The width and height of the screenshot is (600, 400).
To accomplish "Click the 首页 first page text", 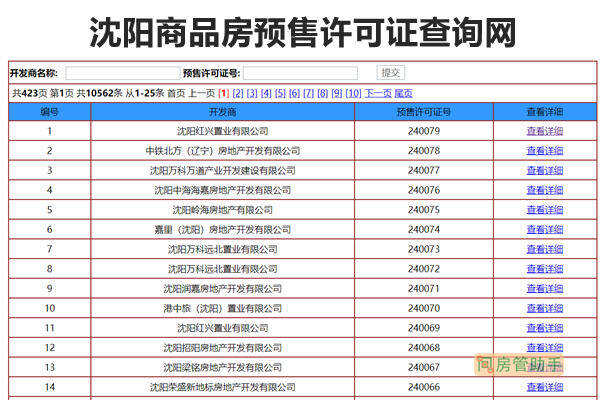I will click(176, 93).
